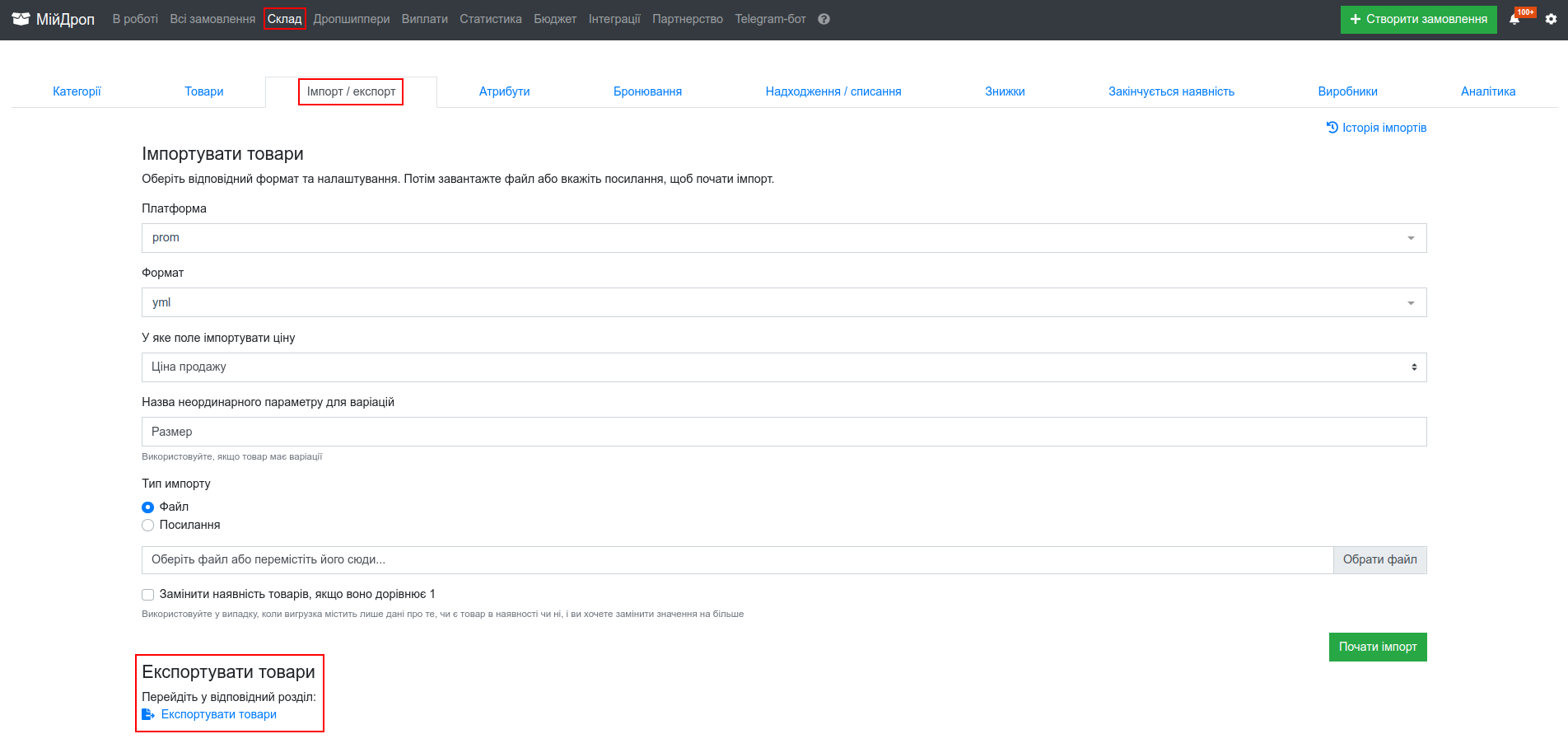Switch to Бронювання tab
Viewport: 1568px width, 748px height.
[648, 91]
